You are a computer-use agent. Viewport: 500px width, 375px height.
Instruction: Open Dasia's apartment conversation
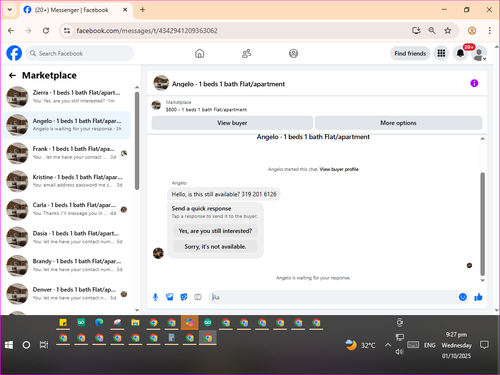point(67,237)
